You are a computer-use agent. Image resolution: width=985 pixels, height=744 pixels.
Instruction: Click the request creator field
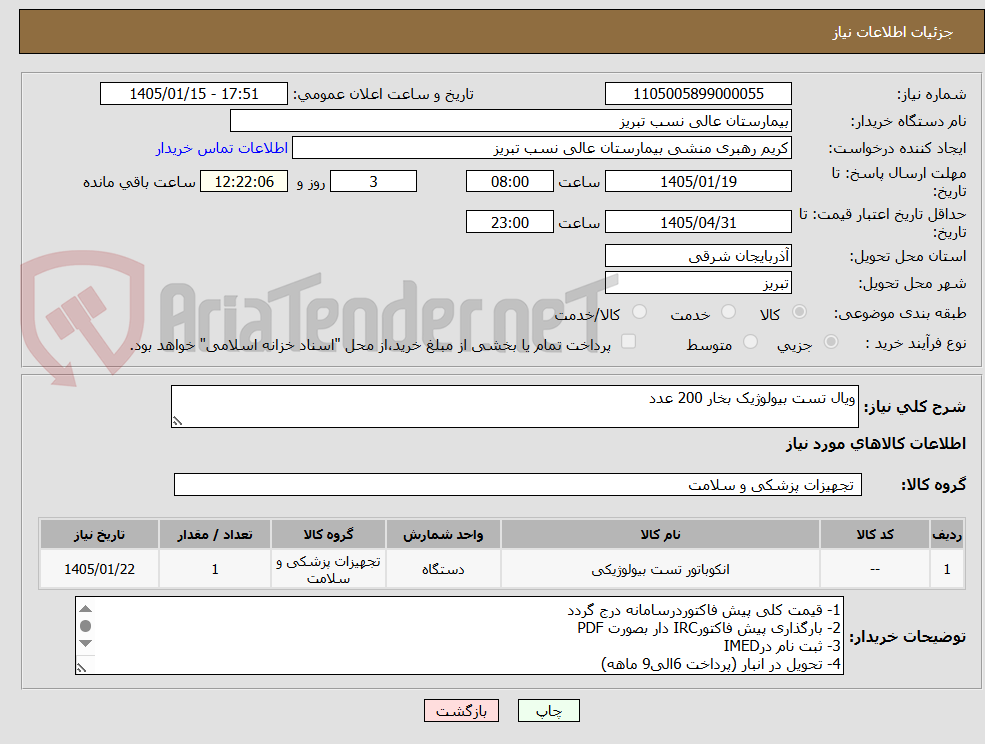(x=542, y=148)
